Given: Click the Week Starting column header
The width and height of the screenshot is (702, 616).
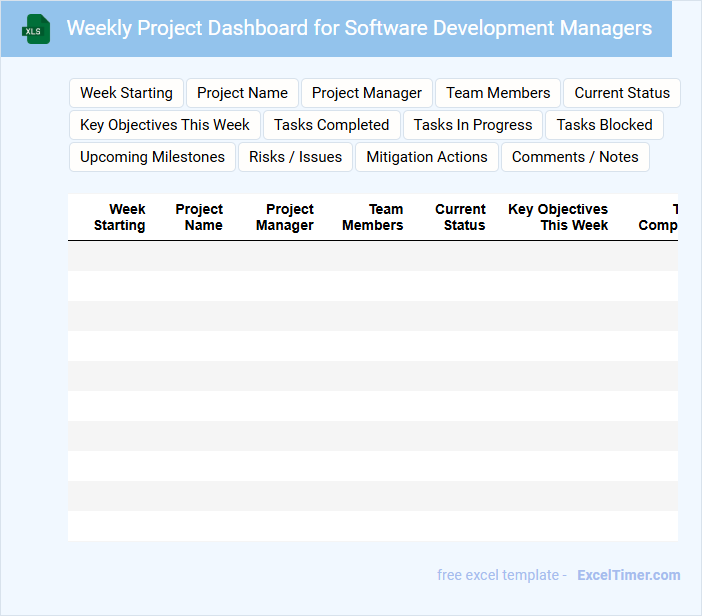Looking at the screenshot, I should [x=120, y=217].
